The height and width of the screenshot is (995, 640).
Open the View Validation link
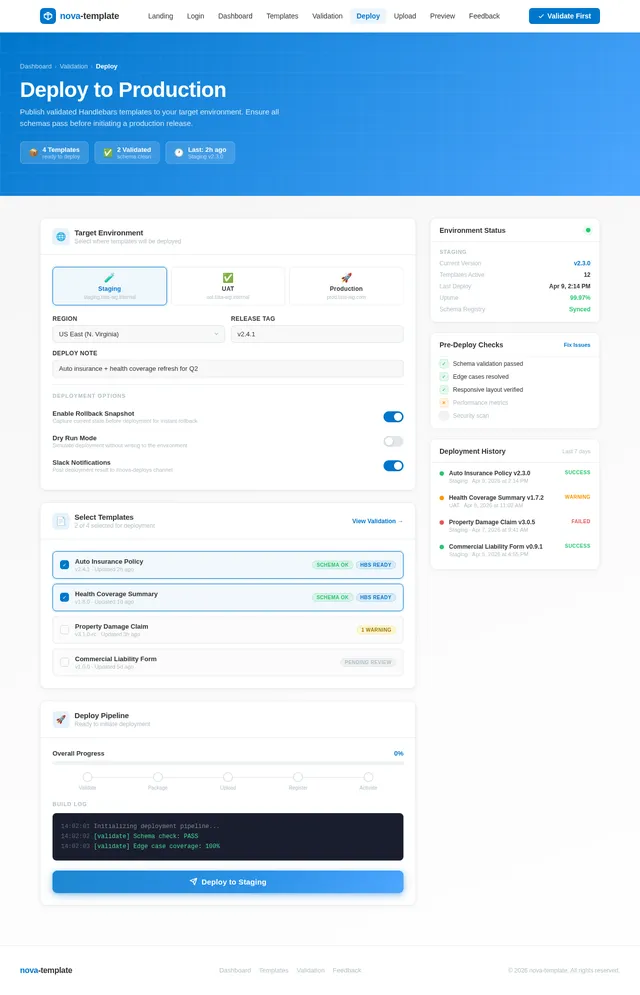click(377, 521)
